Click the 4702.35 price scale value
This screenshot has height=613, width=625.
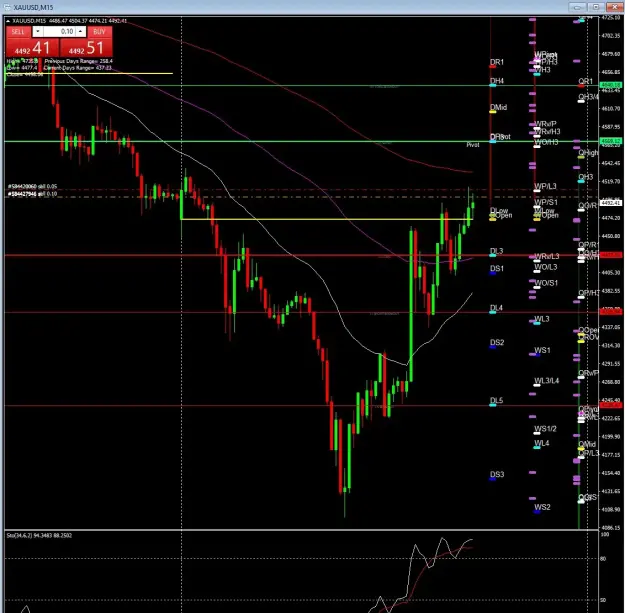pyautogui.click(x=611, y=35)
